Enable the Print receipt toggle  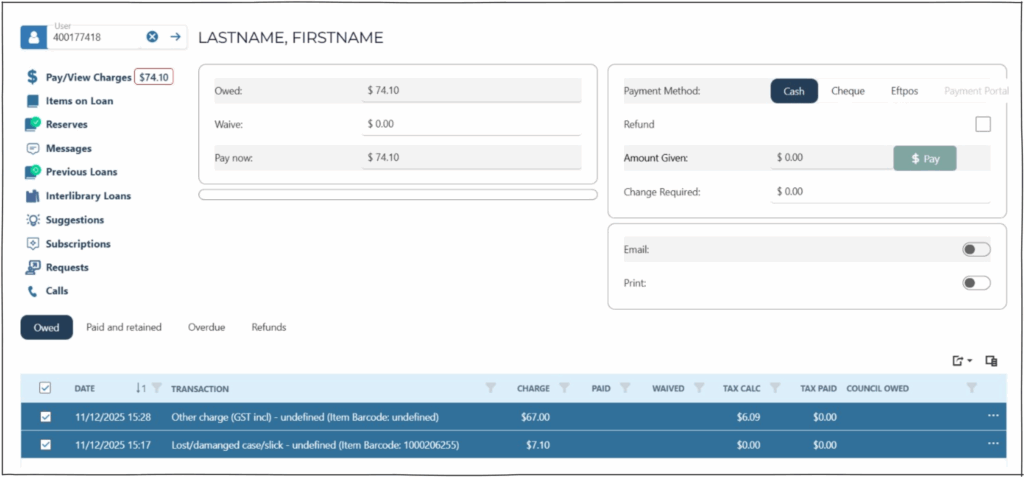coord(975,283)
